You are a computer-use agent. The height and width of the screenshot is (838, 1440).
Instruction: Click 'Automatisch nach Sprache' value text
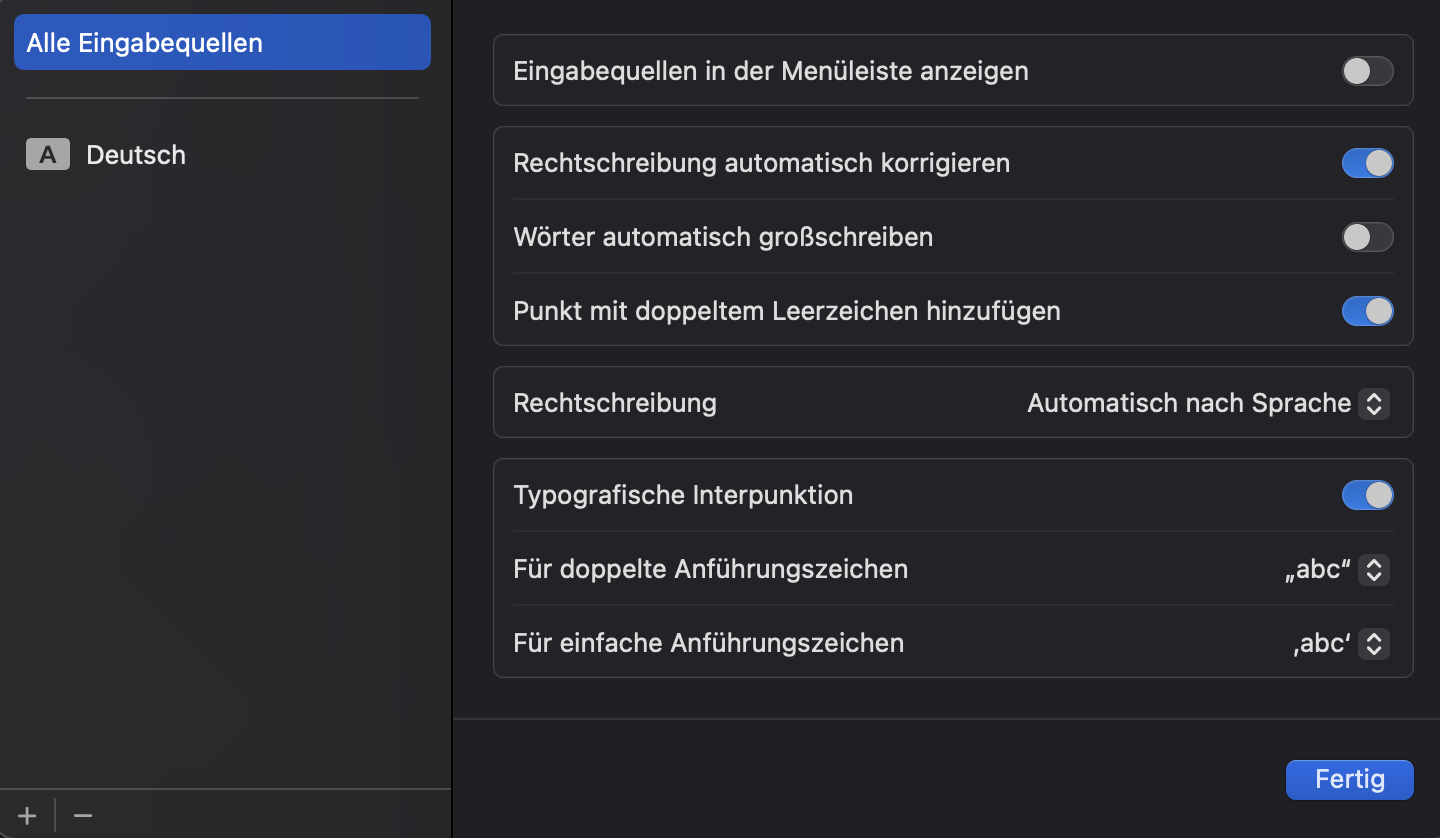pos(1189,403)
